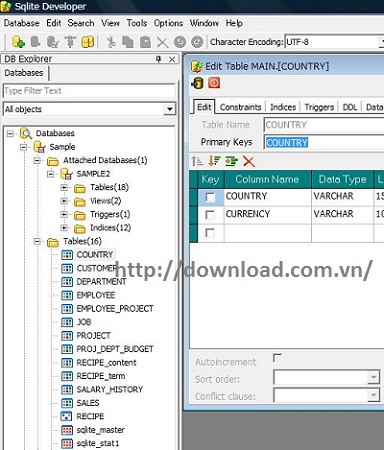Expand the Tables(18) folder under SAMPLE2

click(64, 188)
